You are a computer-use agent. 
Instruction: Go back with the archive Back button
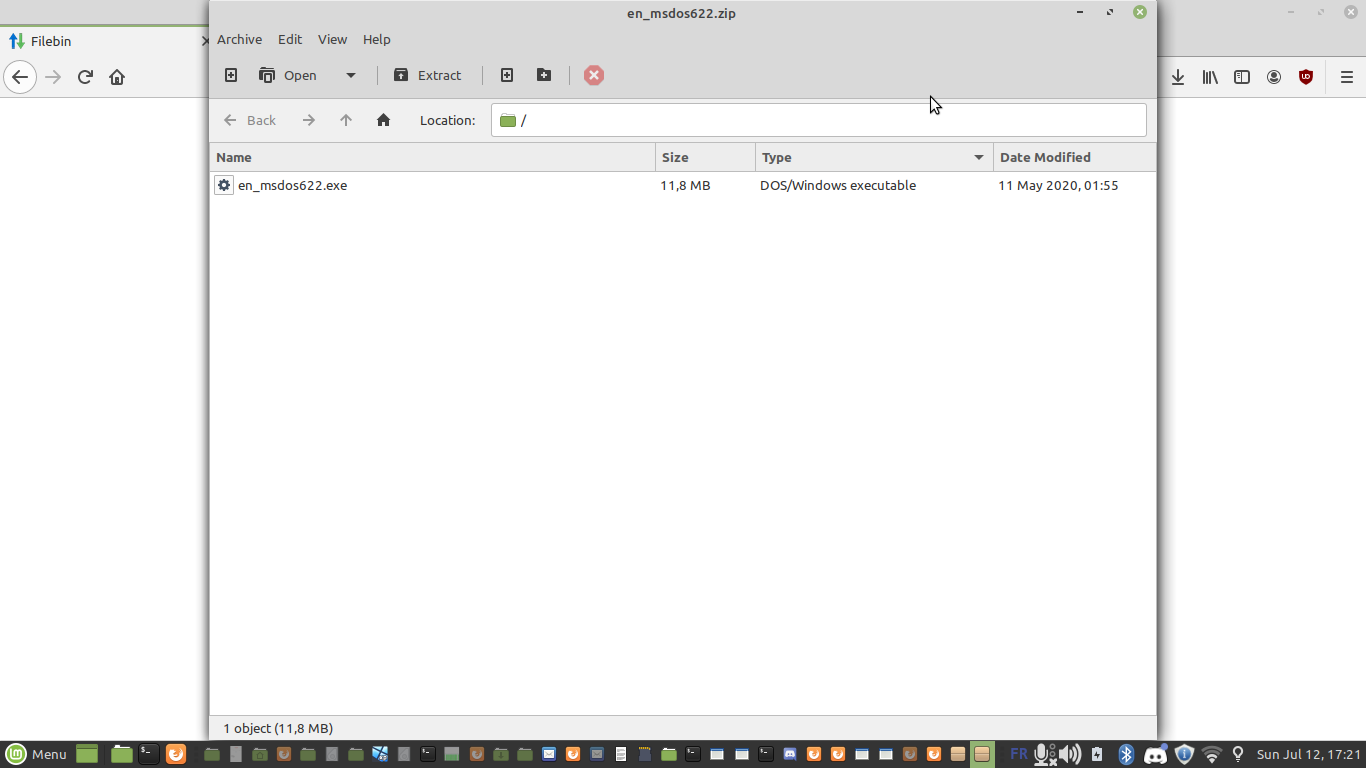250,120
